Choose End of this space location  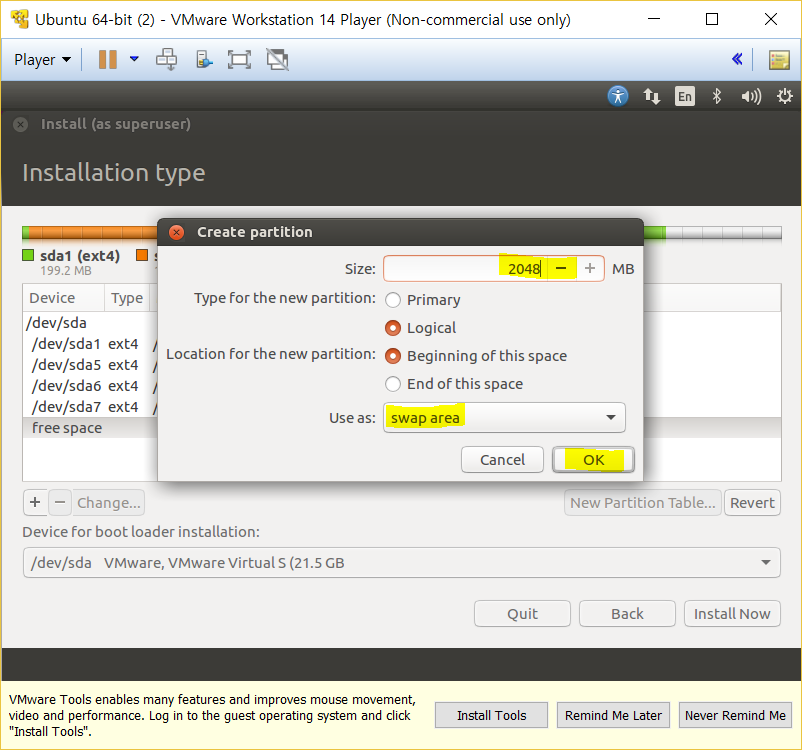(393, 384)
